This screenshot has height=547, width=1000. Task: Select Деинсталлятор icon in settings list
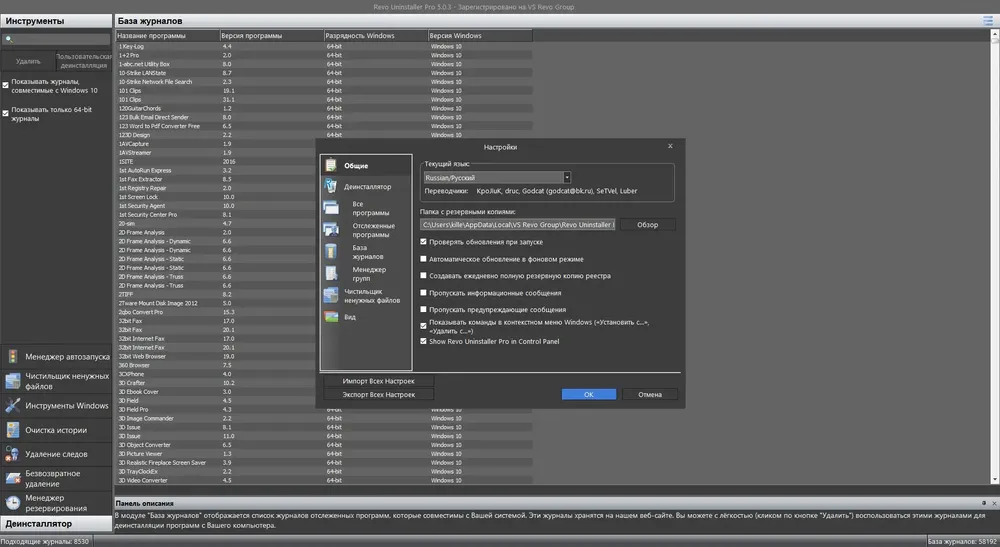coord(330,186)
